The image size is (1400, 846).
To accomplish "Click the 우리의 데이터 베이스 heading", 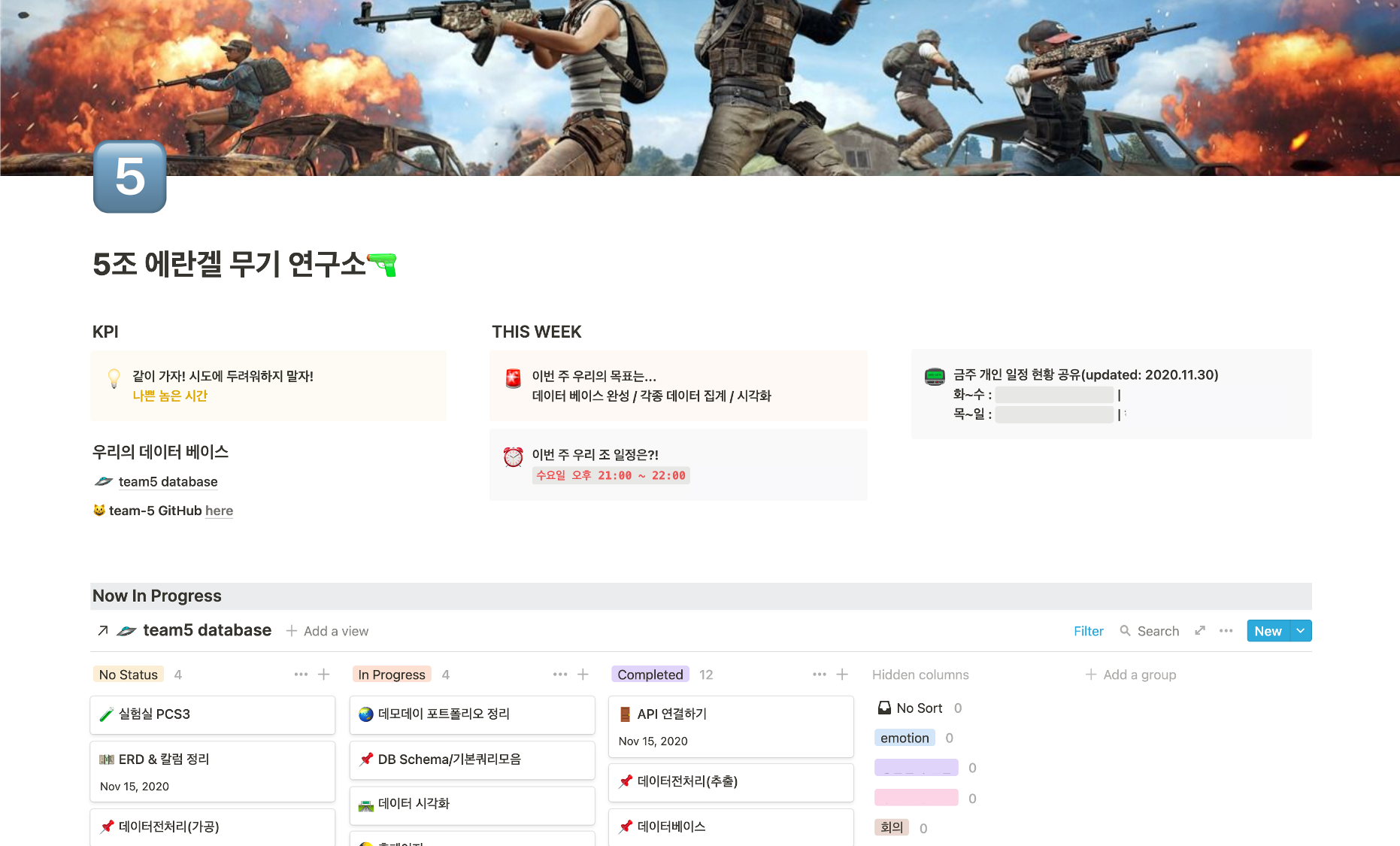I will click(x=160, y=451).
